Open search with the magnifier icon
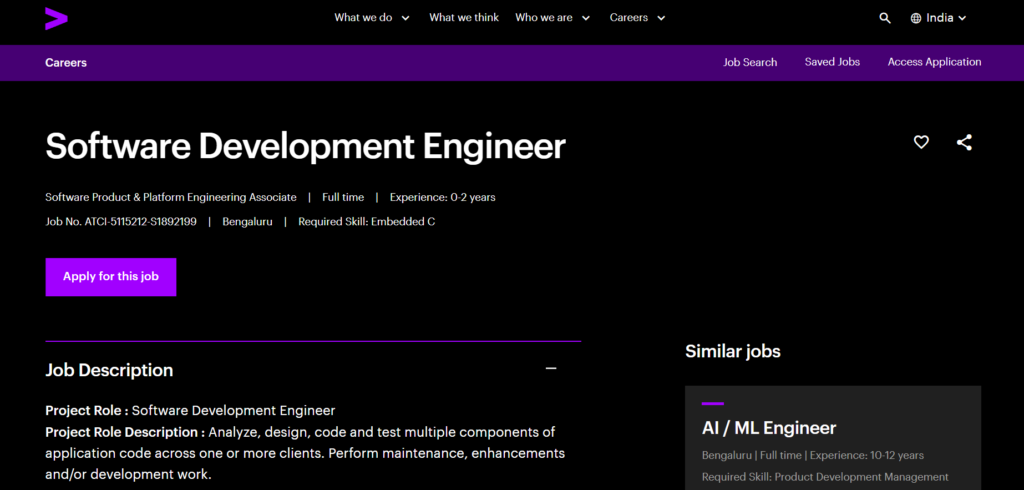This screenshot has width=1024, height=490. point(884,18)
